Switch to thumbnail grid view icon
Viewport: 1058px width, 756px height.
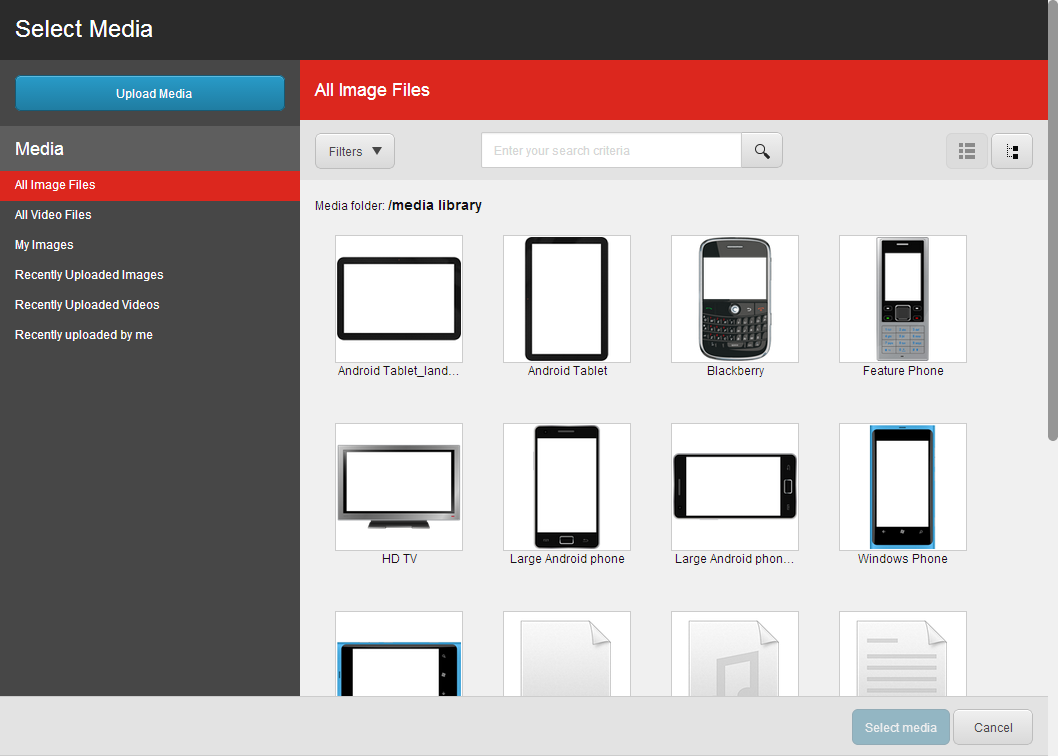pos(1012,151)
